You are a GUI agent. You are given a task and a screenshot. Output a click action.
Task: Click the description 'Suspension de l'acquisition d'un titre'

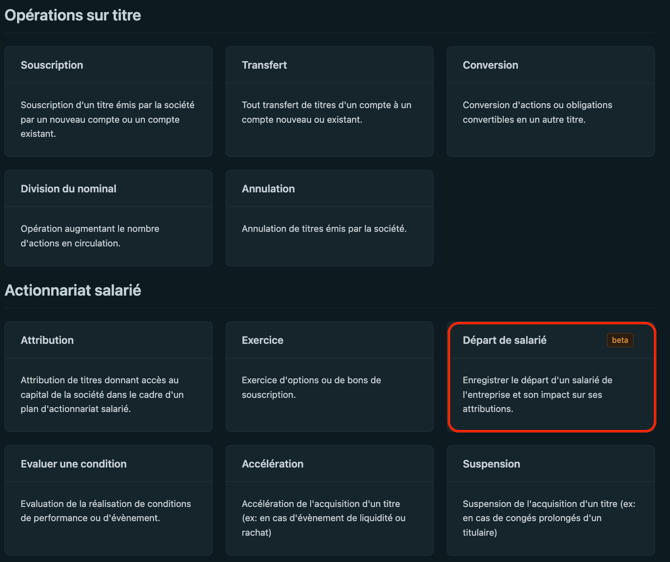(549, 518)
